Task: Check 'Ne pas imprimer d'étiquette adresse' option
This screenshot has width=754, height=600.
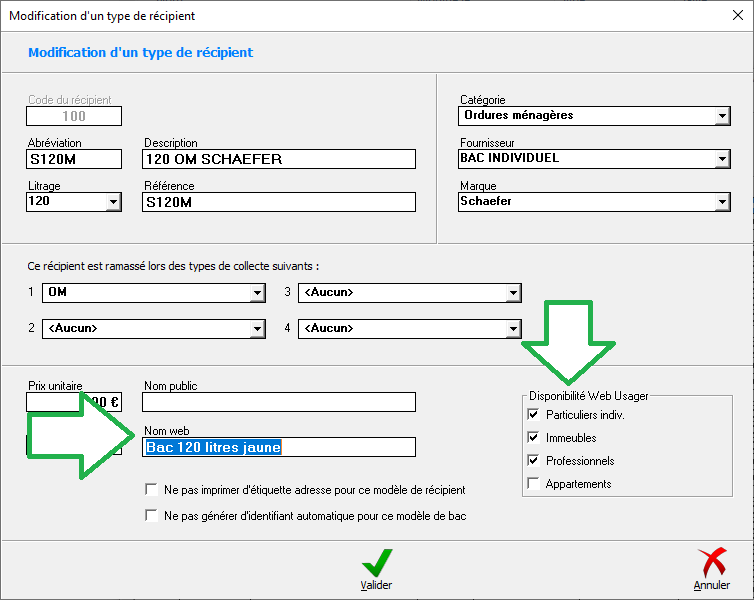Action: click(x=152, y=491)
